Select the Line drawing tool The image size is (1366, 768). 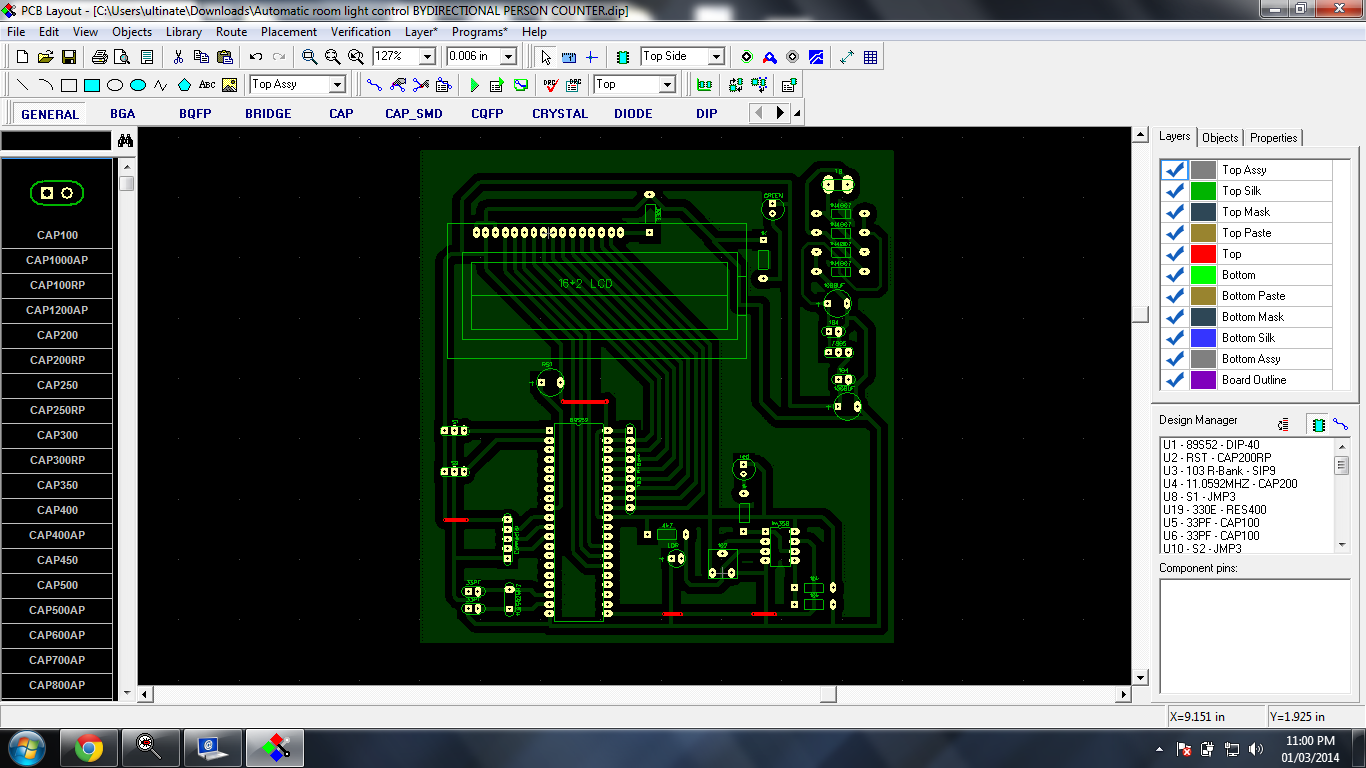pos(22,85)
